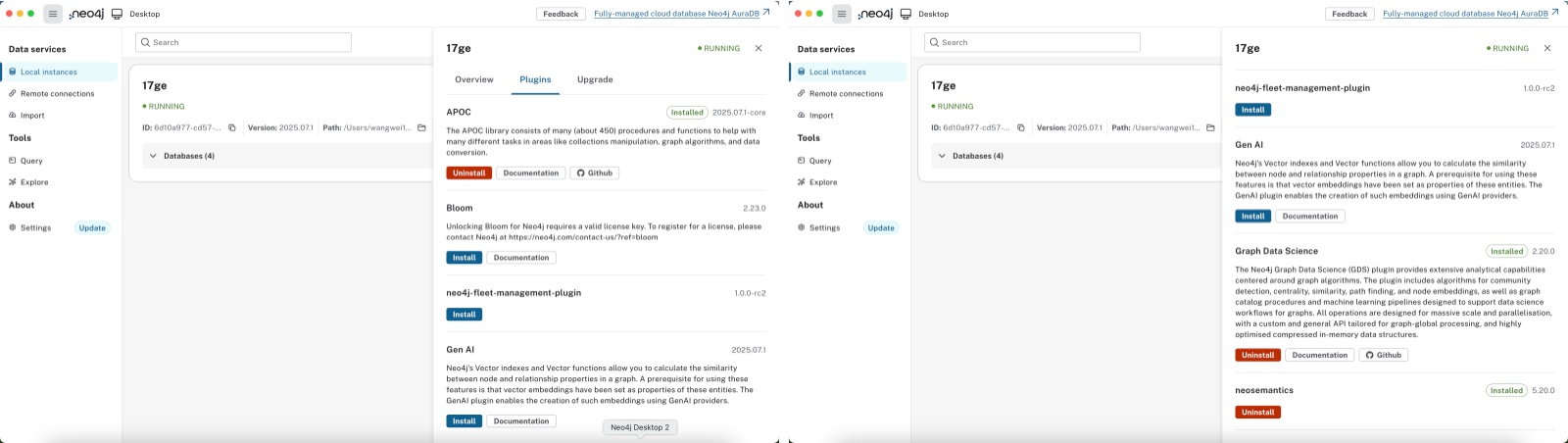Viewport: 1568px width, 443px height.
Task: Copy instance ID icon in left window
Action: click(232, 128)
